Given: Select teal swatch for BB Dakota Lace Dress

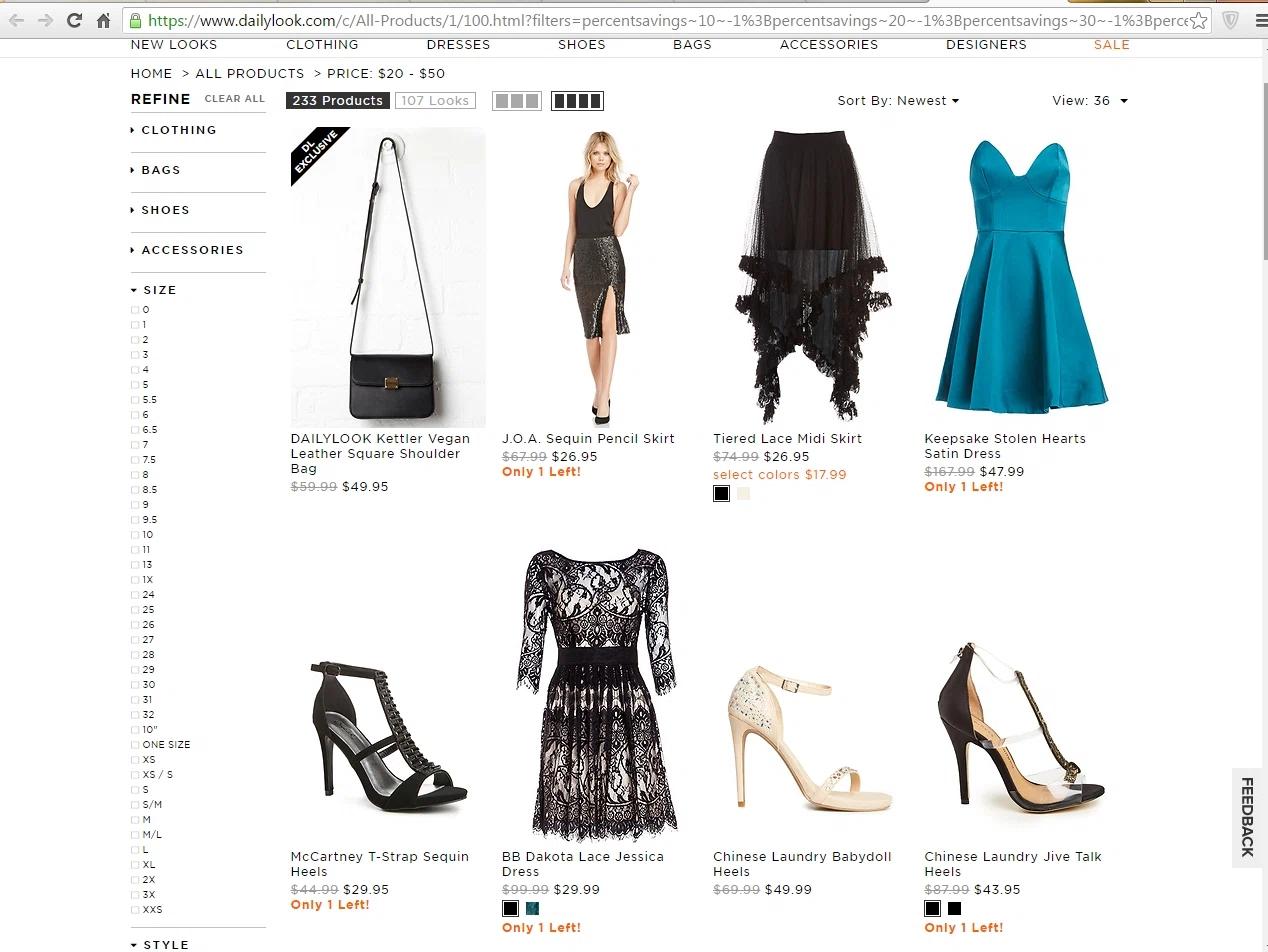Looking at the screenshot, I should pos(532,909).
